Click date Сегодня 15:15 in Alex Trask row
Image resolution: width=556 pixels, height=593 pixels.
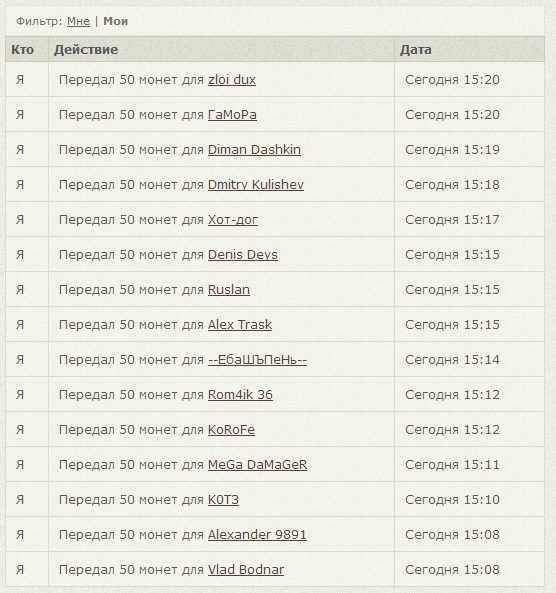pos(452,324)
